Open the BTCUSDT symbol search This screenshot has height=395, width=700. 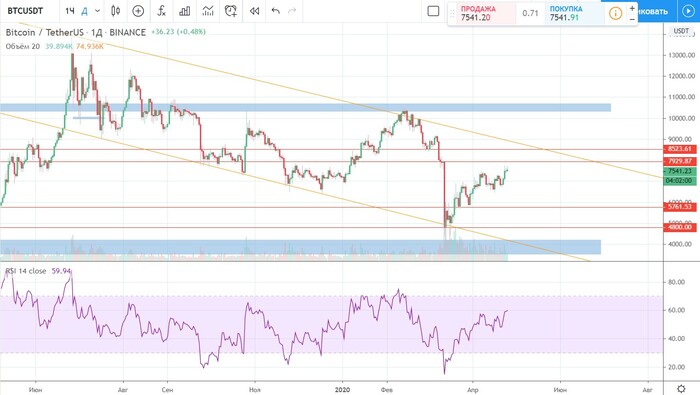pyautogui.click(x=25, y=11)
